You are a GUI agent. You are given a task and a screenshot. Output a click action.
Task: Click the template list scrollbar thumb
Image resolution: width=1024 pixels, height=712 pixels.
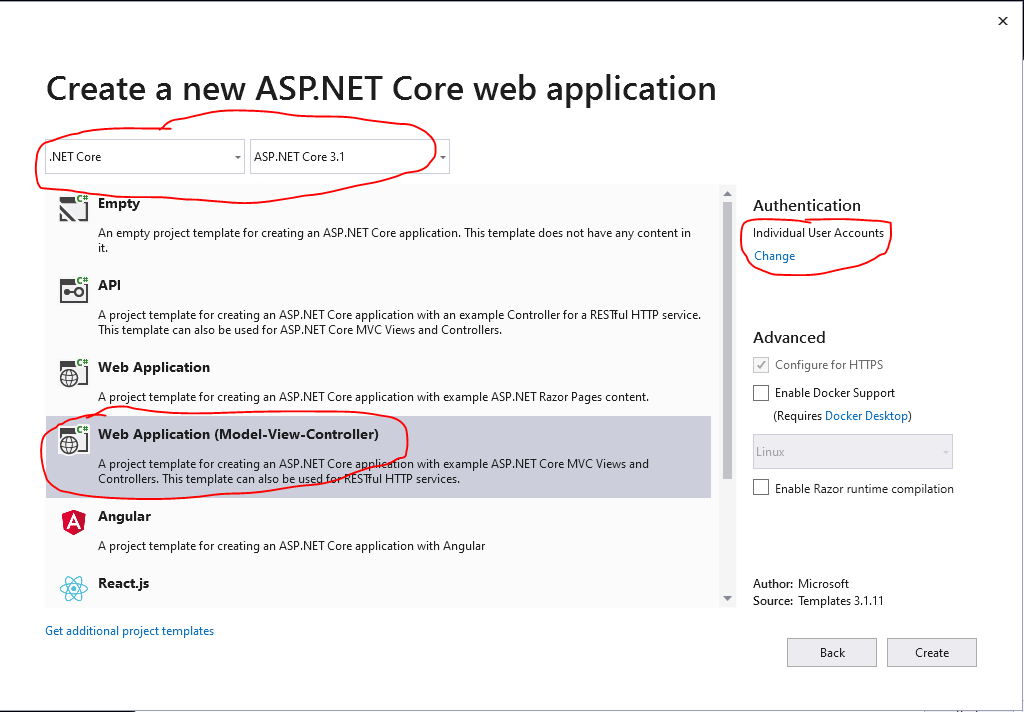pyautogui.click(x=728, y=340)
